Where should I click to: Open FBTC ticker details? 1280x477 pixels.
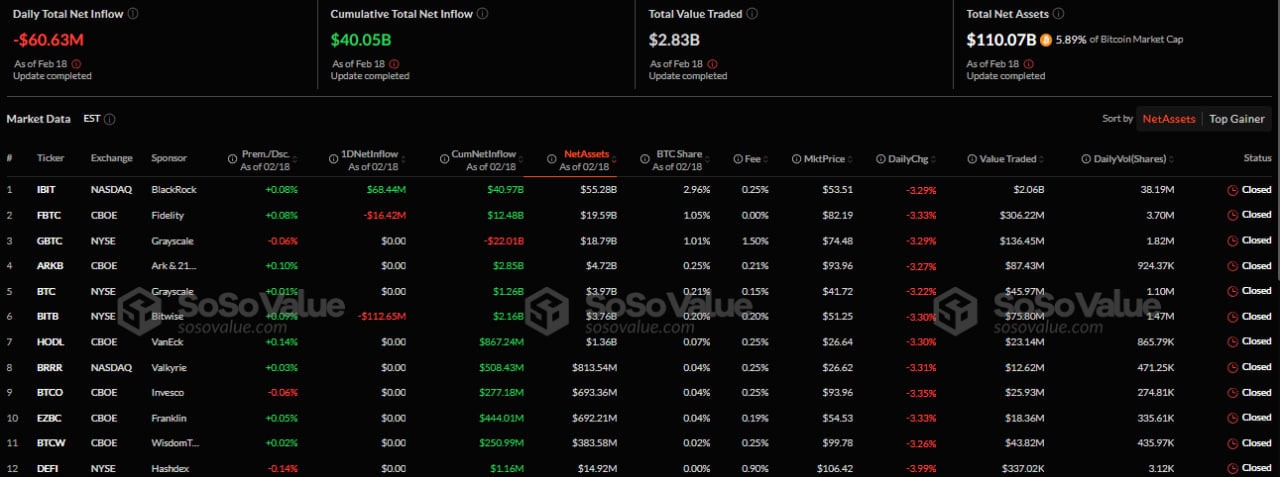pyautogui.click(x=48, y=215)
